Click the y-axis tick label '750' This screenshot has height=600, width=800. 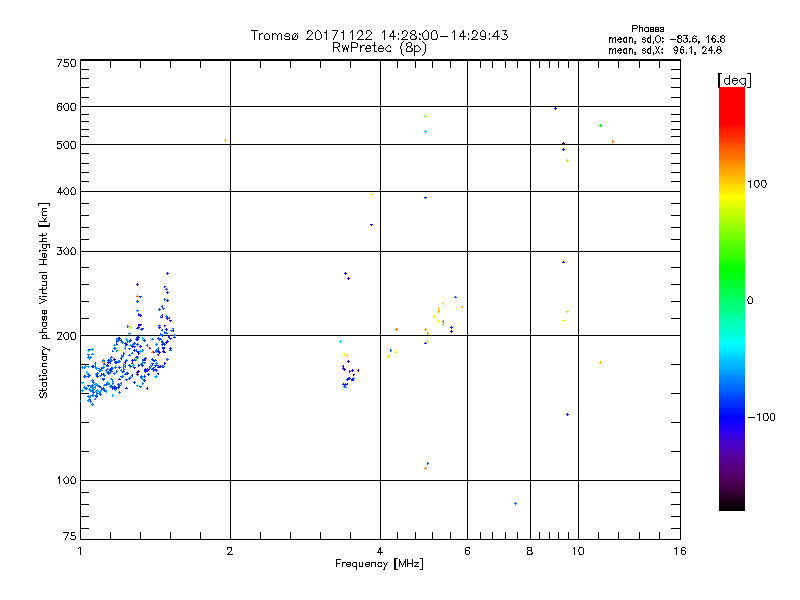point(66,63)
